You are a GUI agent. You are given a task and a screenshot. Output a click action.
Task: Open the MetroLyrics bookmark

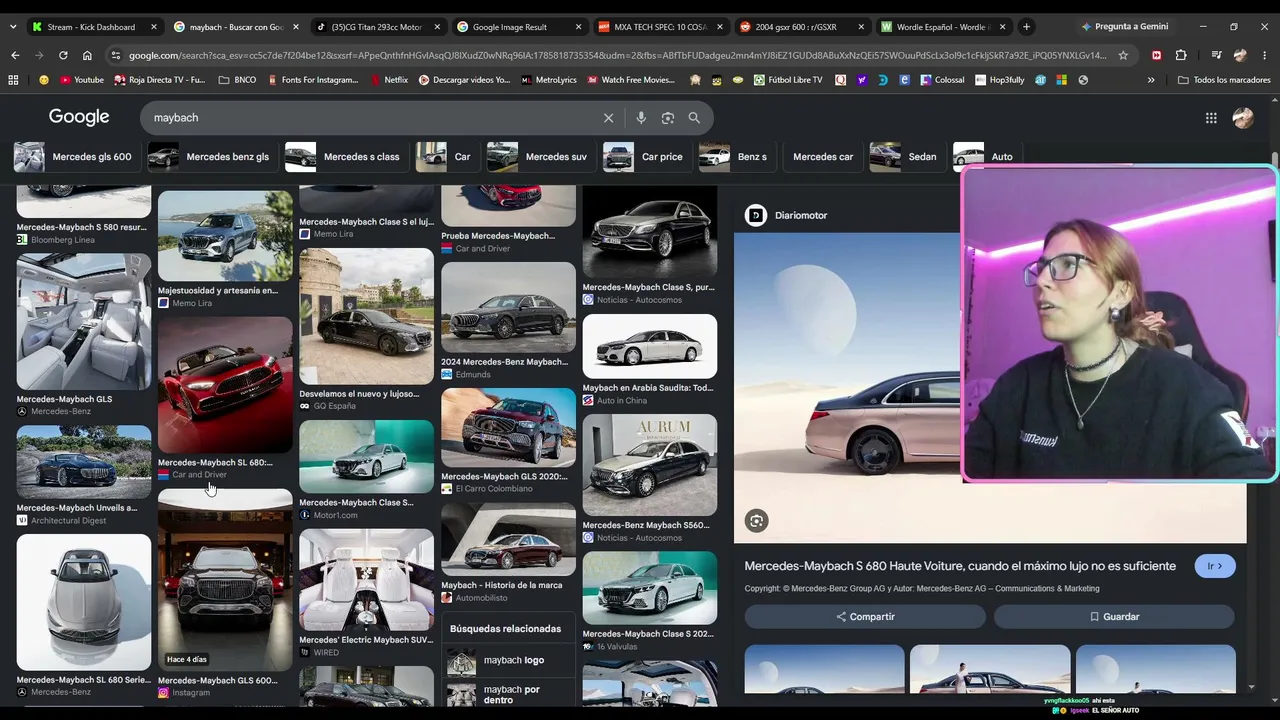tap(549, 80)
